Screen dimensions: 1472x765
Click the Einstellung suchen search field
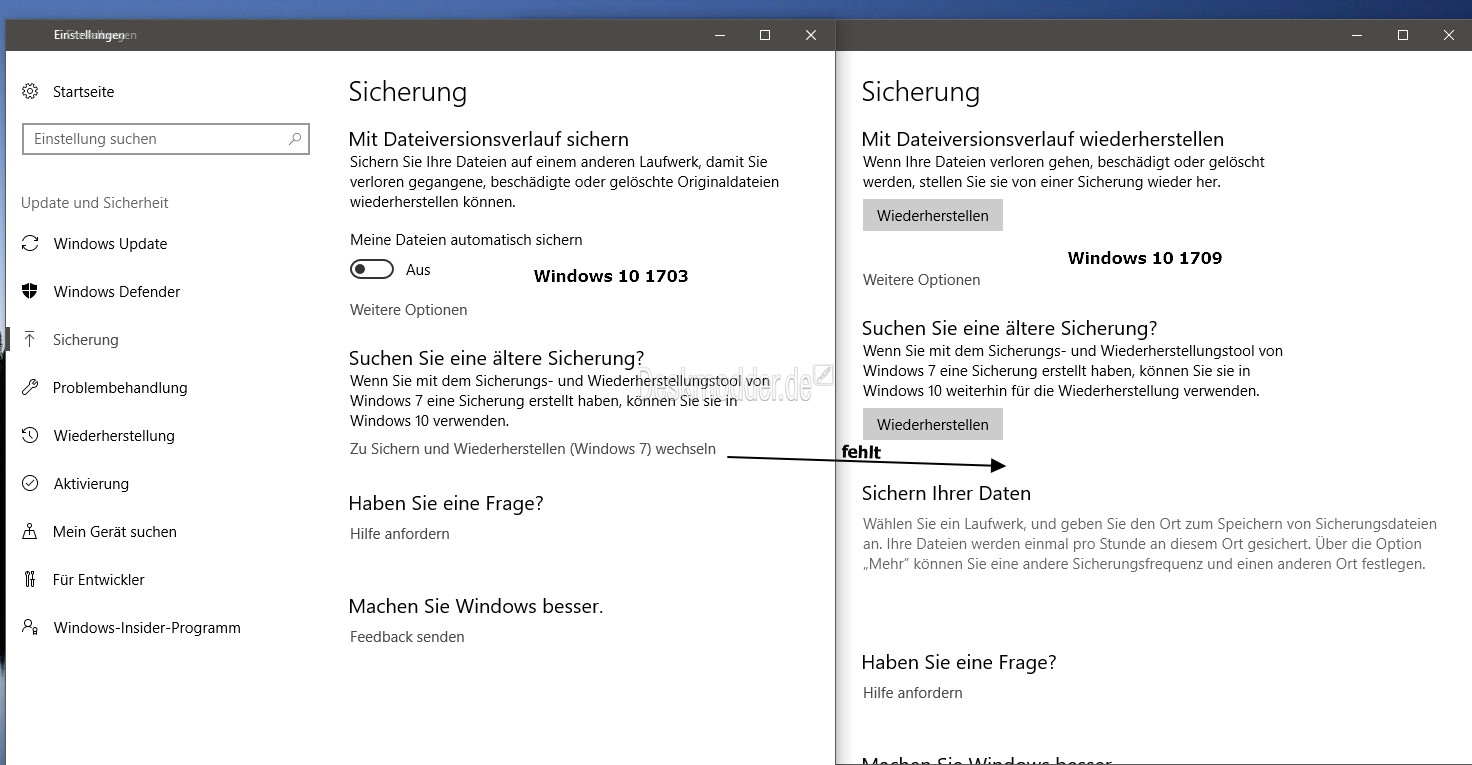click(x=166, y=139)
